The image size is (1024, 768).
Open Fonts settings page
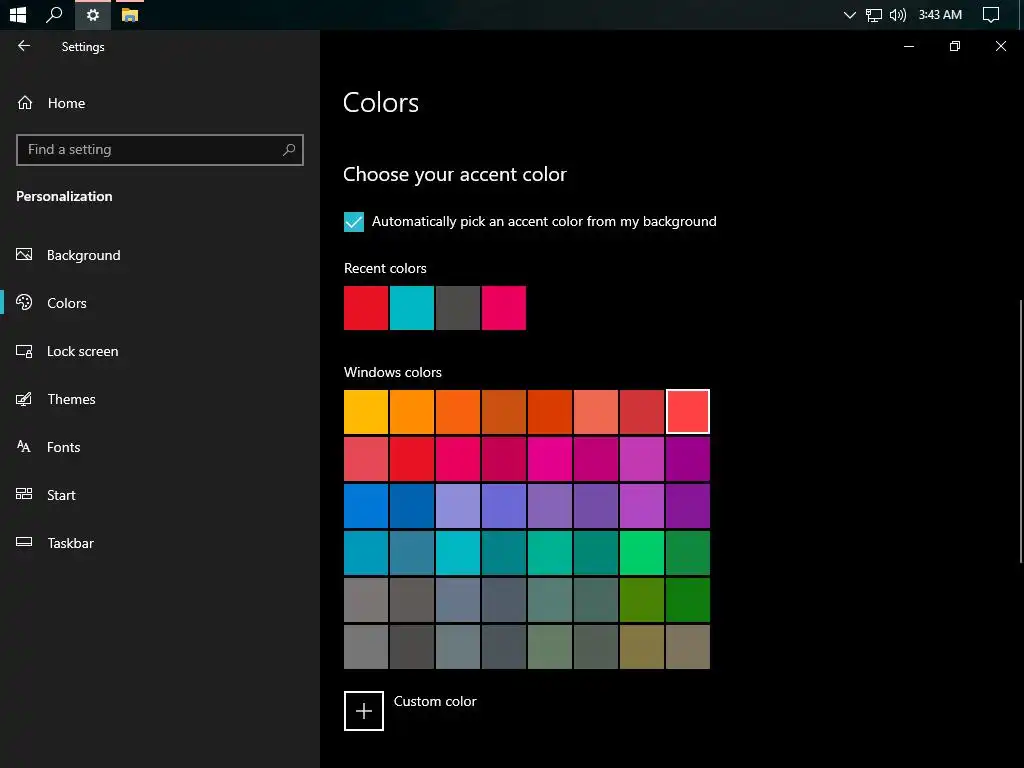tap(63, 447)
